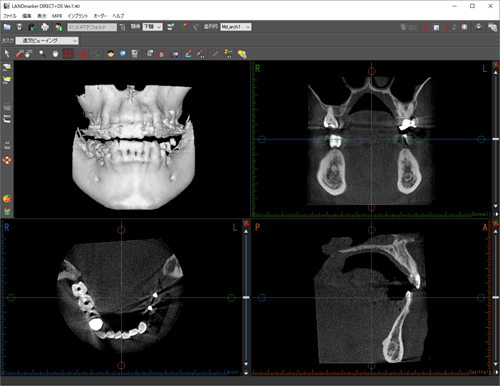
Task: Open the ファイル menu
Action: pos(10,16)
